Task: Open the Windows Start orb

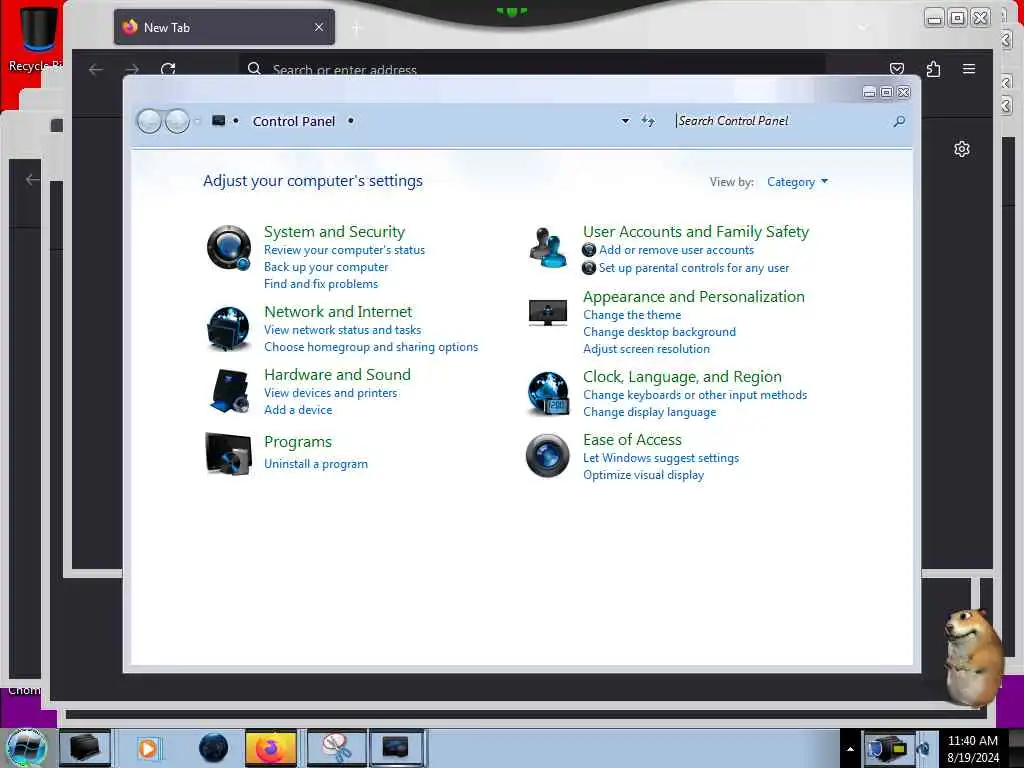Action: (26, 748)
